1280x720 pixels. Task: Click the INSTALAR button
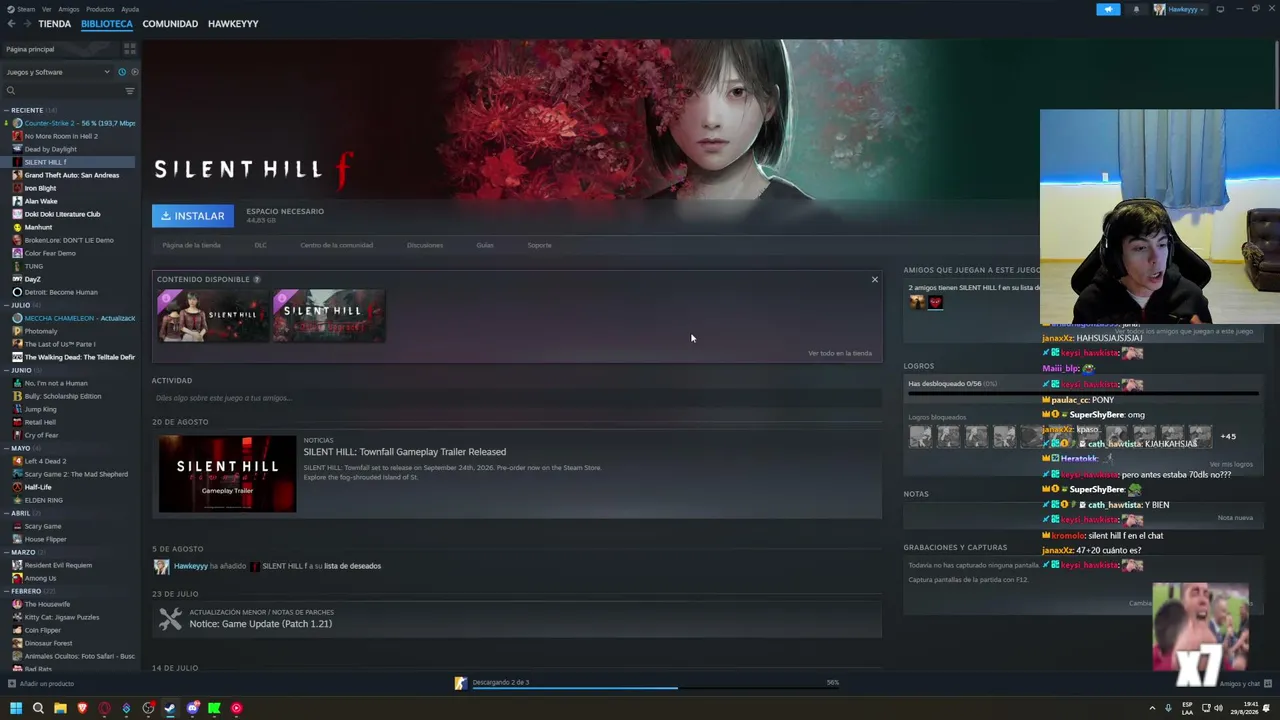point(193,216)
